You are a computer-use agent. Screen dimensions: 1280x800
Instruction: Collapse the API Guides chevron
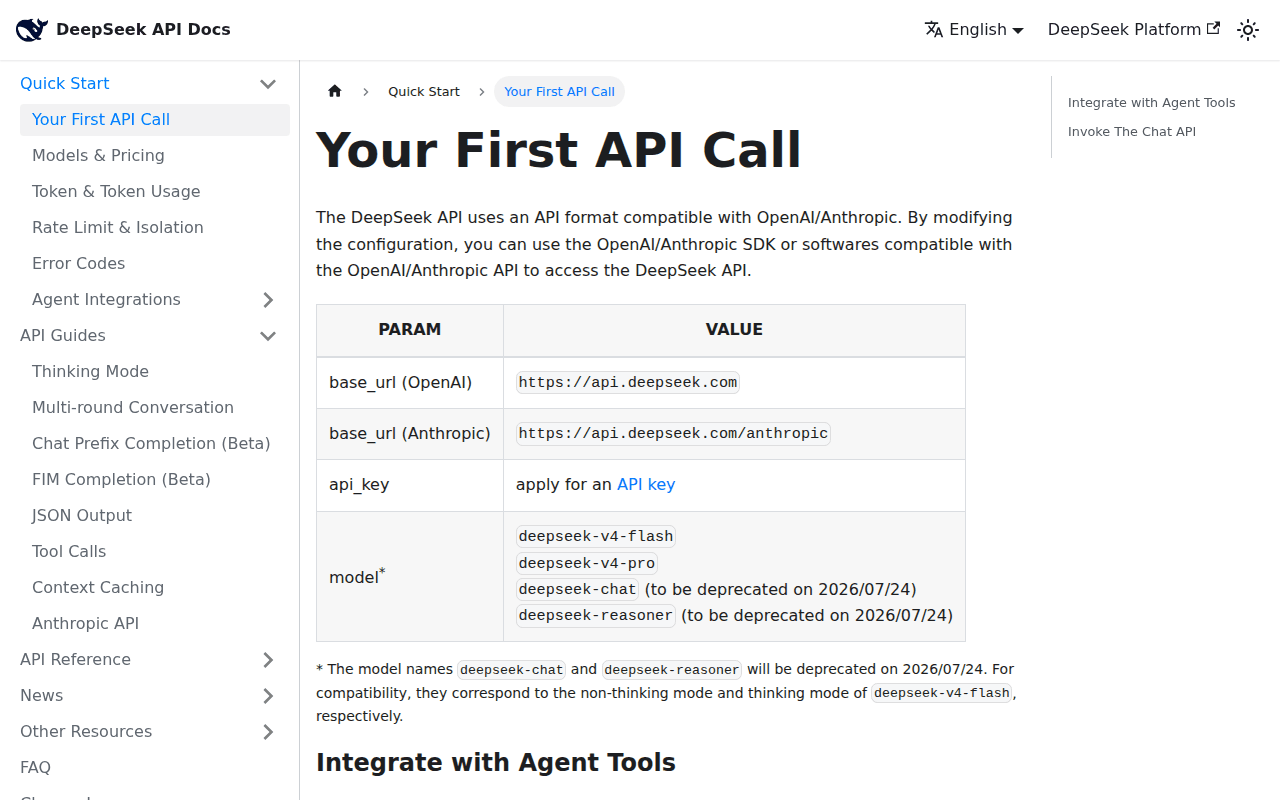tap(268, 336)
